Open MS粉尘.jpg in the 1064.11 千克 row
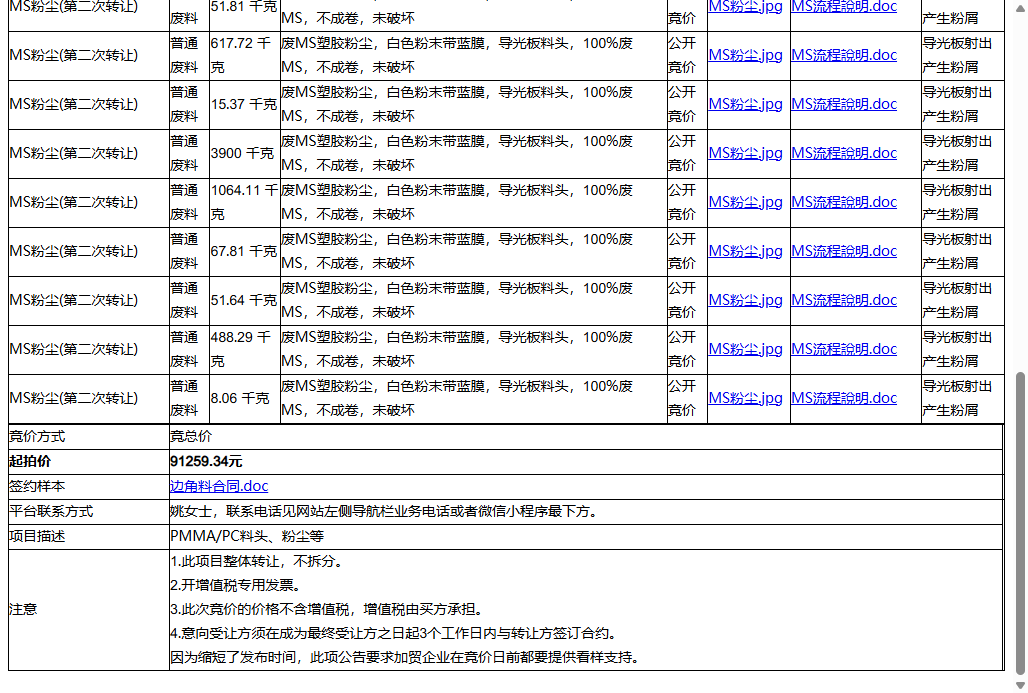Screen dimensions: 1028x693 (745, 203)
